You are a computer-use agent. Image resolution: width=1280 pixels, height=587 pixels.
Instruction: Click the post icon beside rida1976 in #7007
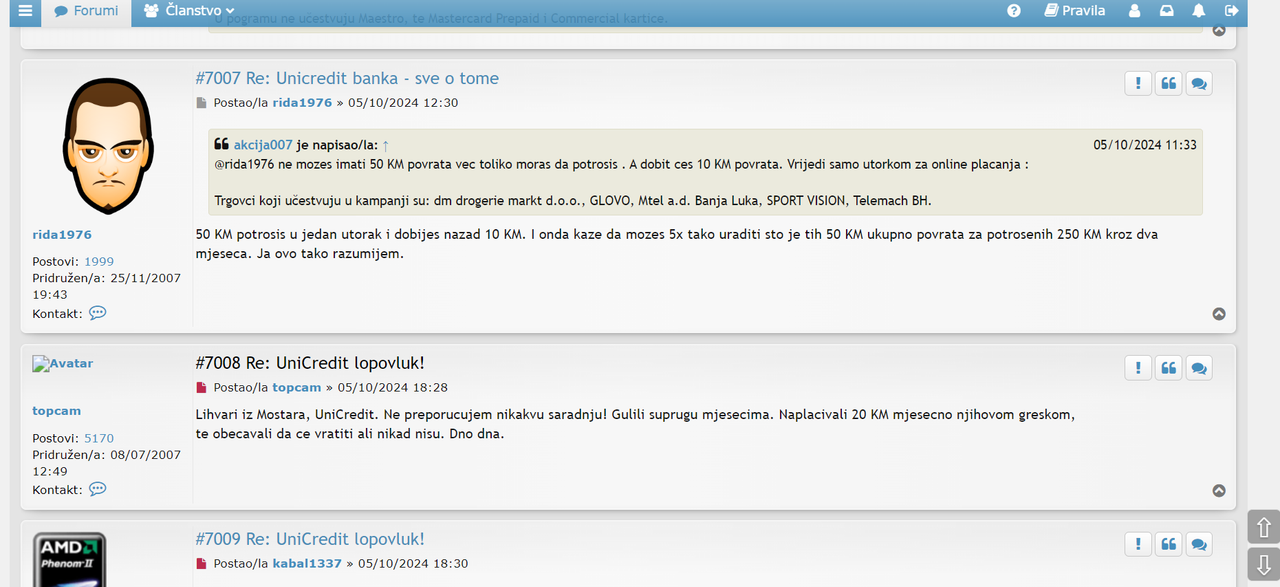pos(201,103)
